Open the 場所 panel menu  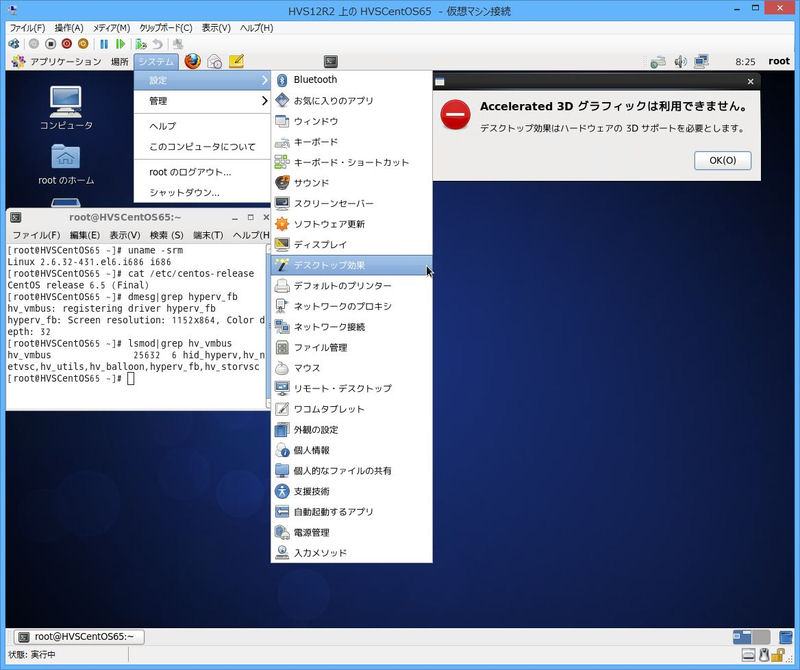(x=119, y=61)
